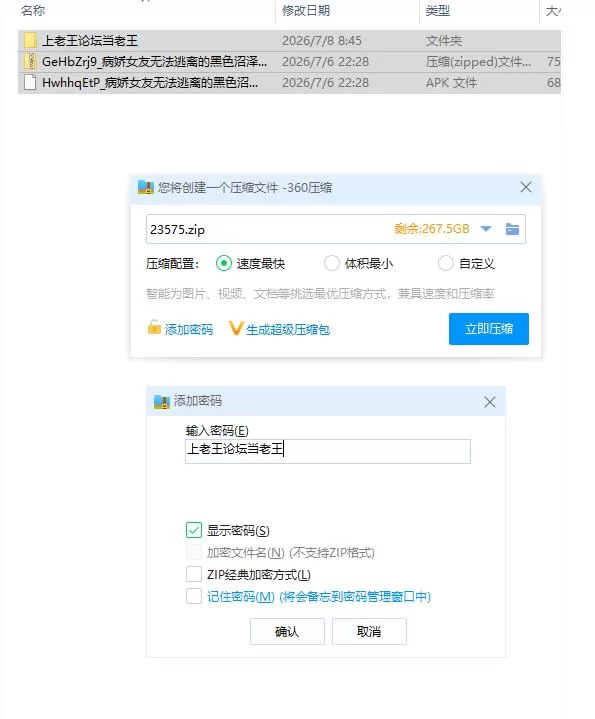Click the date 2026/7/8 8:45 cell
Image resolution: width=595 pixels, height=719 pixels.
322,41
